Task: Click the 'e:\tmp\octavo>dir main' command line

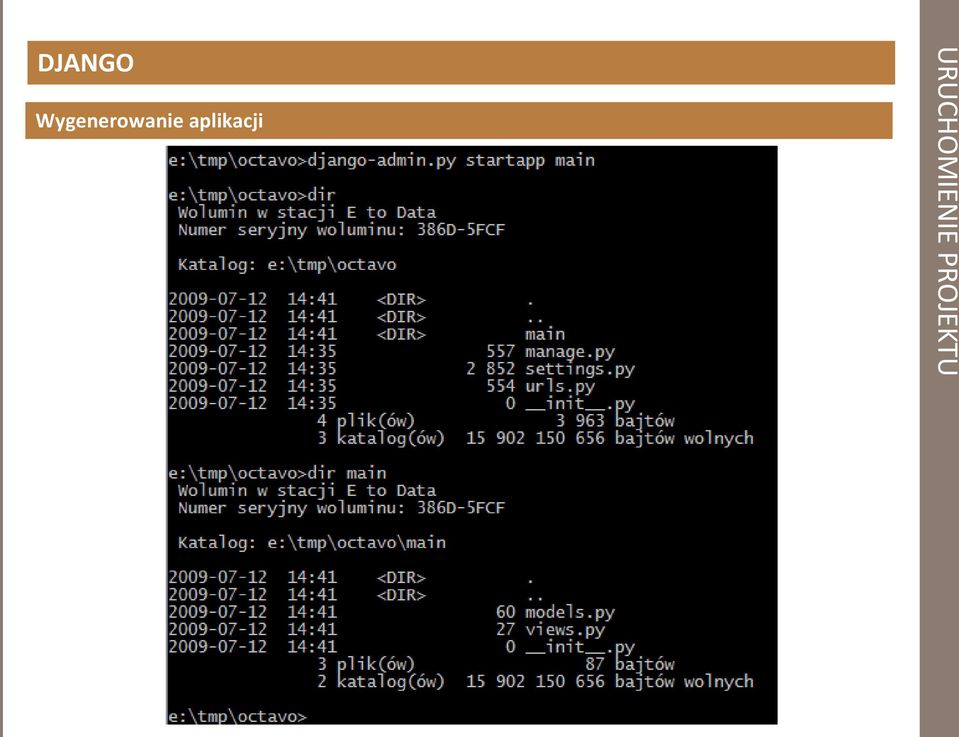Action: [x=277, y=473]
